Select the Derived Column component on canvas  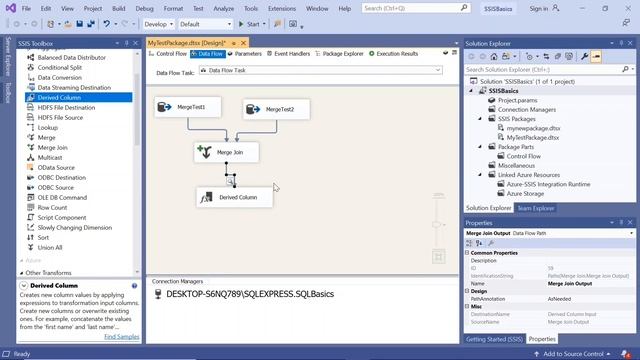click(234, 197)
